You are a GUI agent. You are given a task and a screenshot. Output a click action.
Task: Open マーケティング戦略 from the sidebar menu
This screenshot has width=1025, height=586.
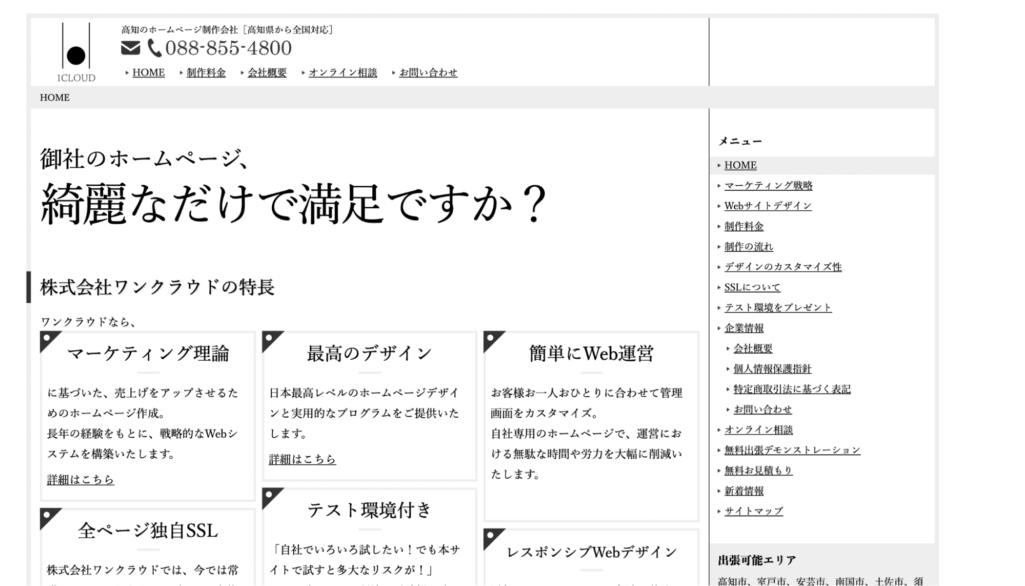(767, 185)
